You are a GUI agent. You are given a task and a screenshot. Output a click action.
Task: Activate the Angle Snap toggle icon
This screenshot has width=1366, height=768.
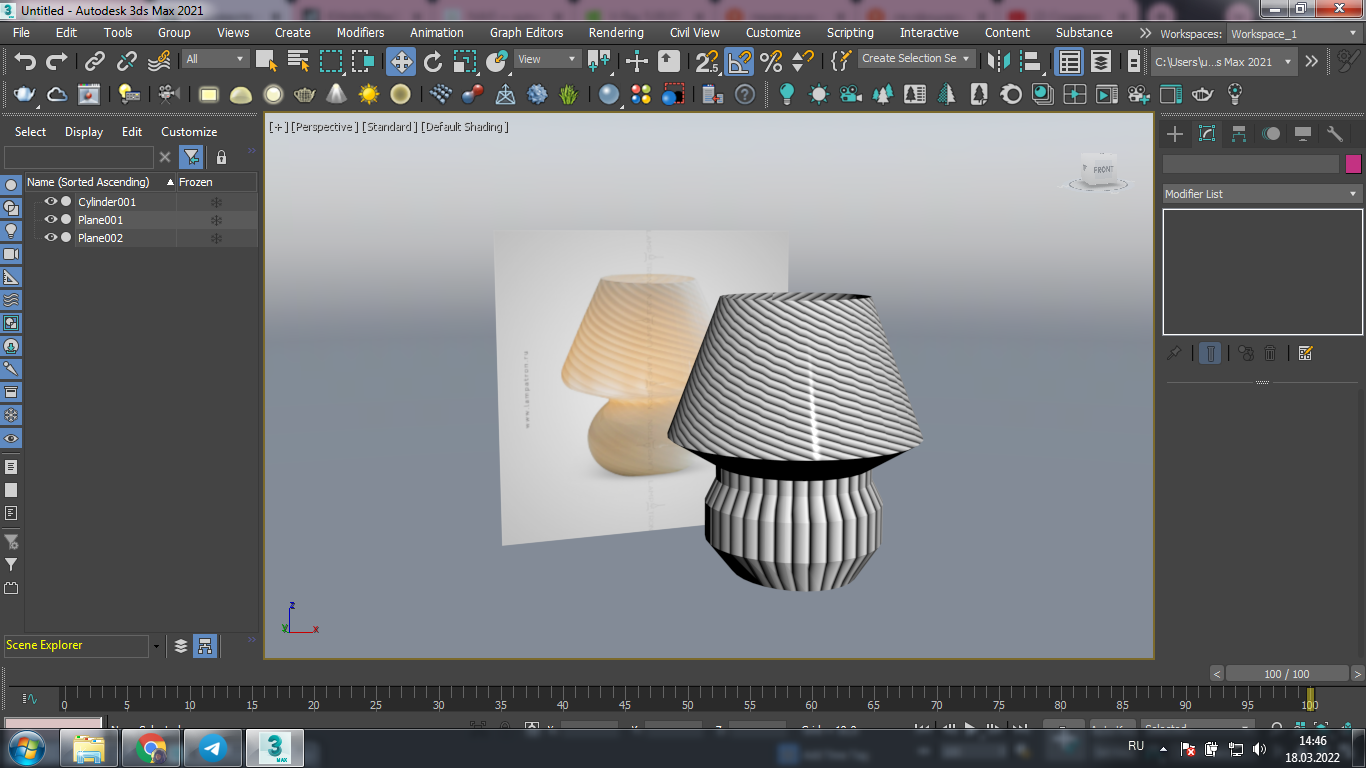[739, 62]
